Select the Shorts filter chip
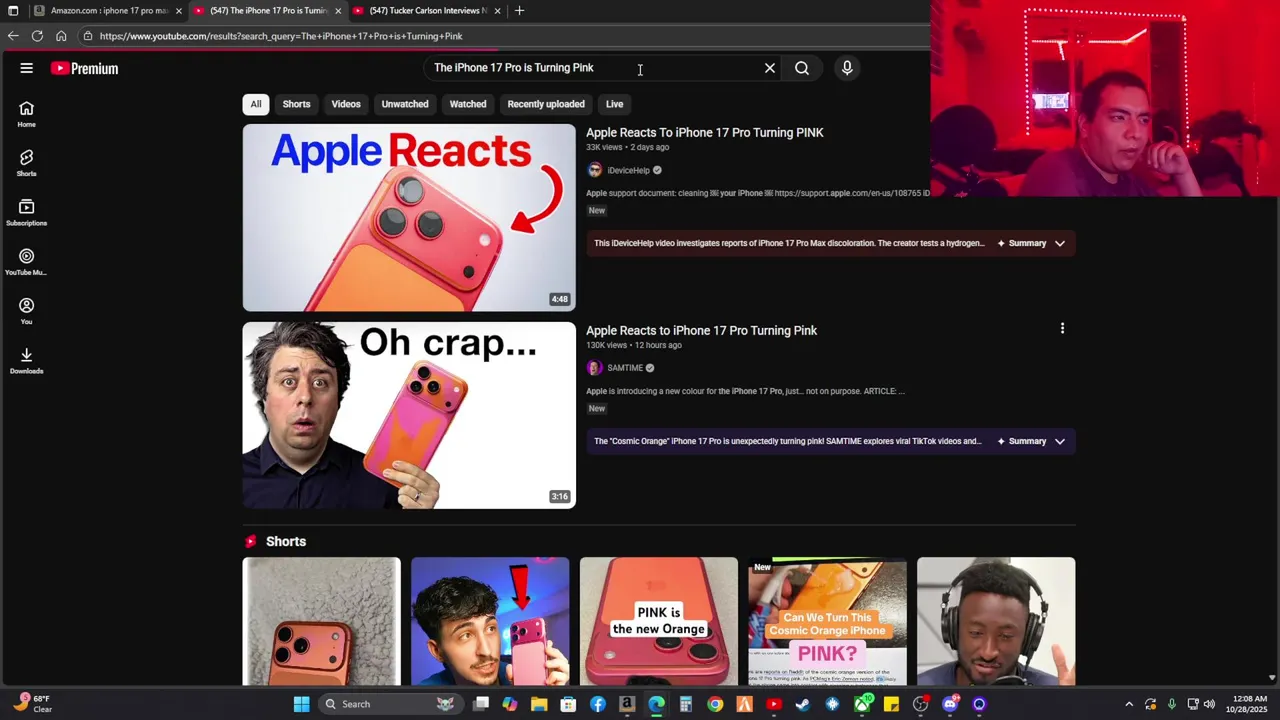Viewport: 1280px width, 720px height. pyautogui.click(x=296, y=104)
